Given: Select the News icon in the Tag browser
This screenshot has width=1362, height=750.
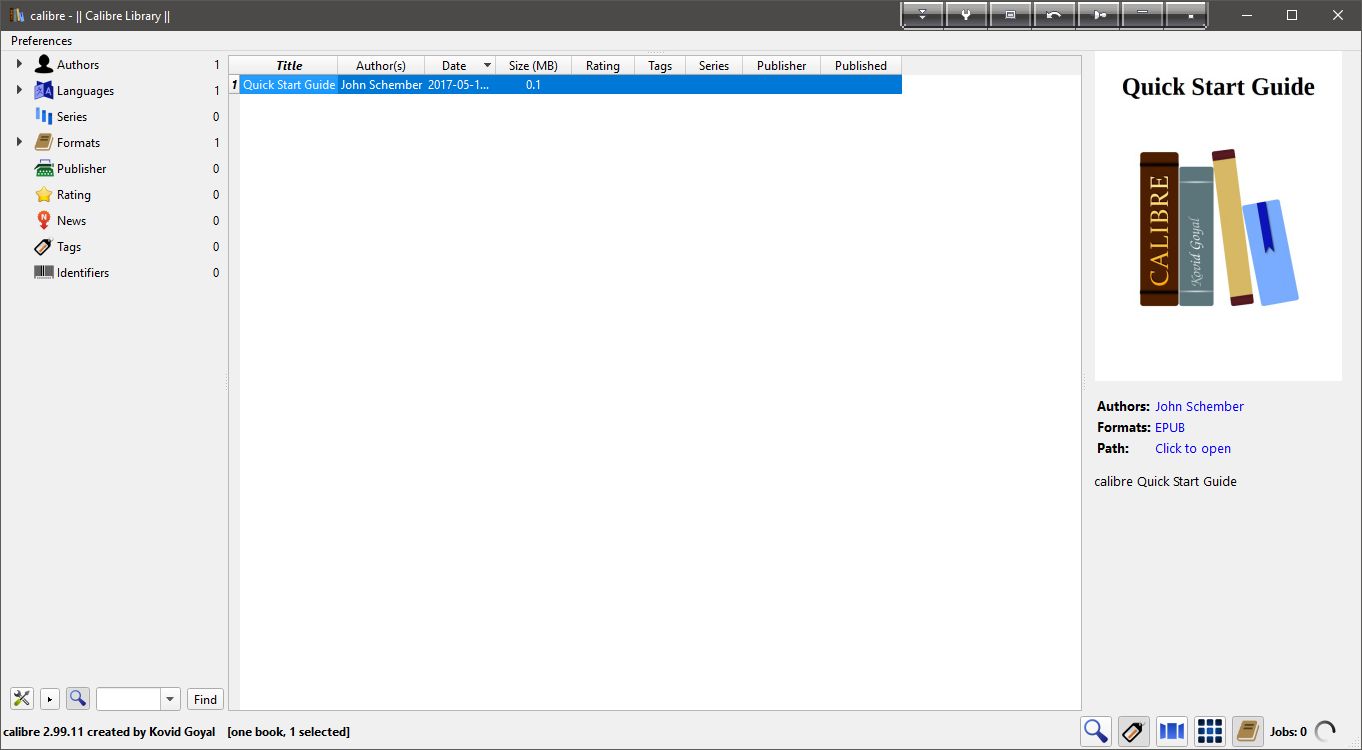Looking at the screenshot, I should (44, 220).
